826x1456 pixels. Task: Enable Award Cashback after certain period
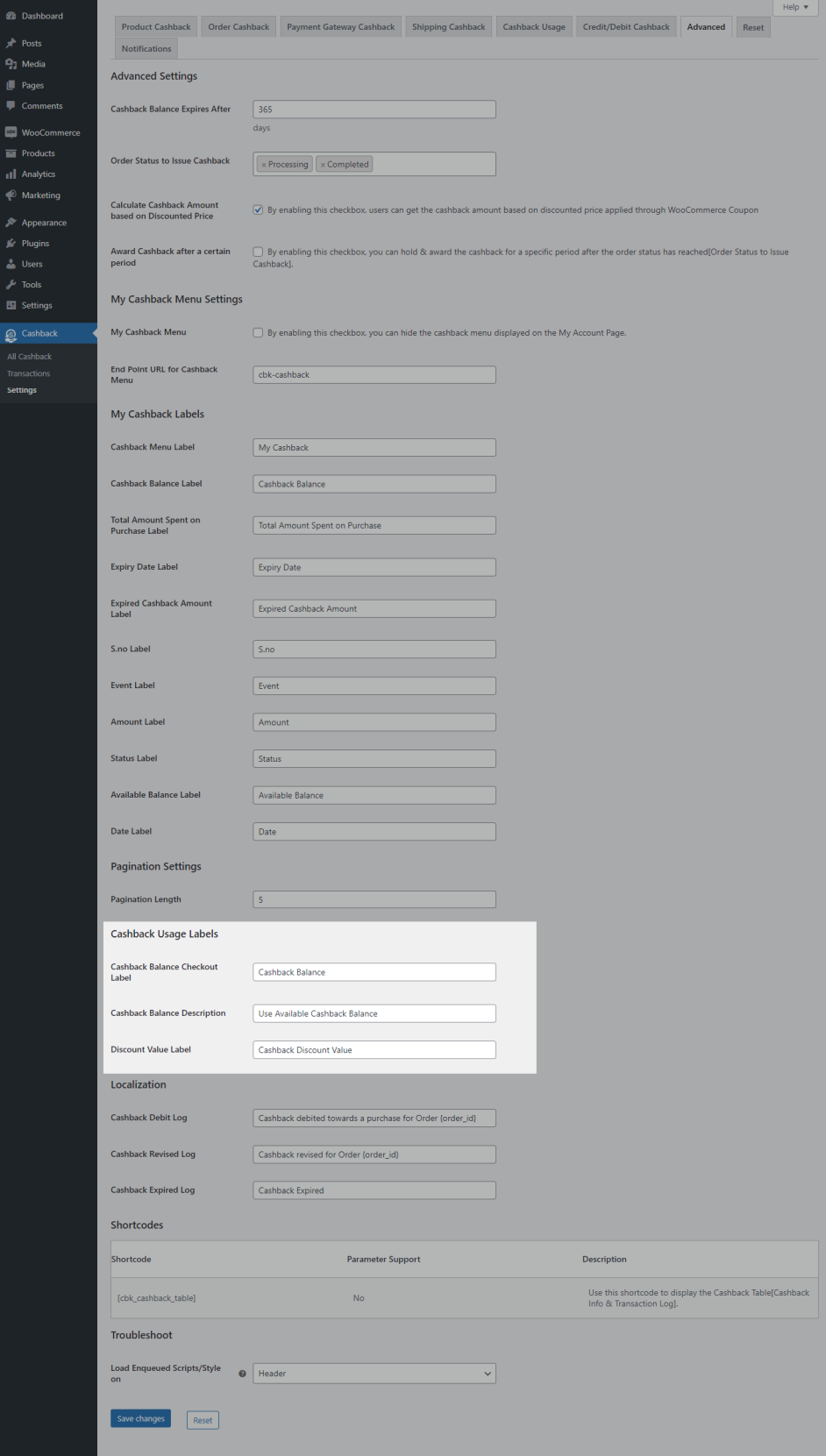click(x=258, y=252)
